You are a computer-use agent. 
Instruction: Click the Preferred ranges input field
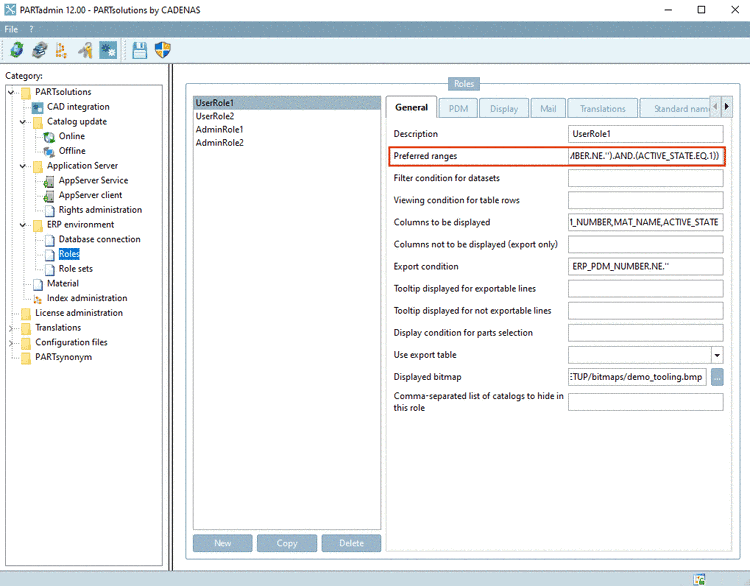[646, 156]
